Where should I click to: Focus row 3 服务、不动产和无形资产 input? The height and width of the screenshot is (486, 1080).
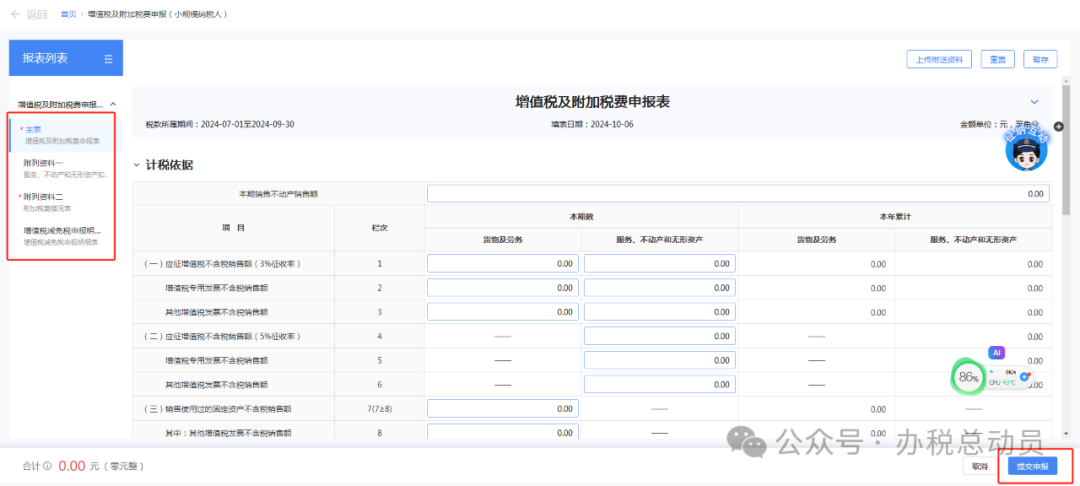660,312
